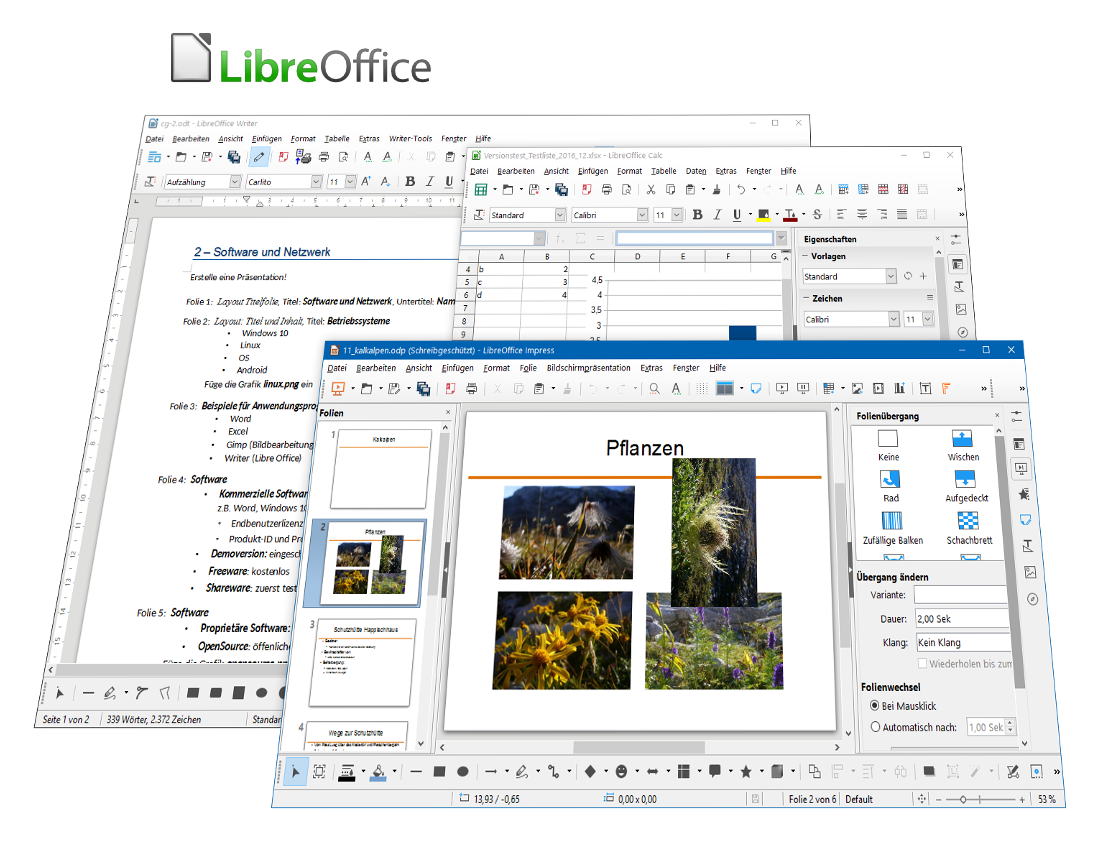The image size is (1105, 853).
Task: Open the 'Extras' menu in Impress
Action: pos(651,368)
